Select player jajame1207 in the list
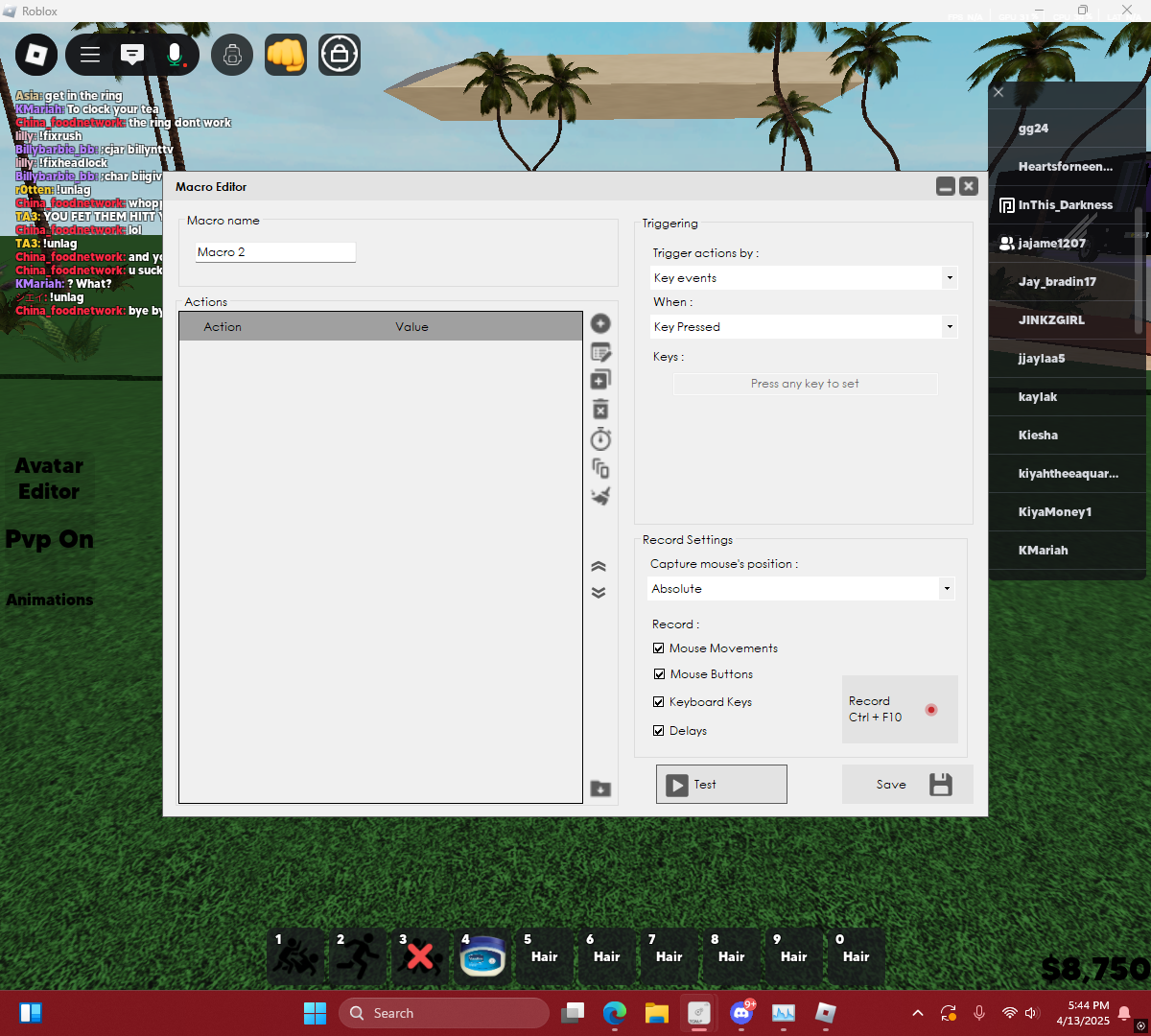1151x1036 pixels. 1068,244
